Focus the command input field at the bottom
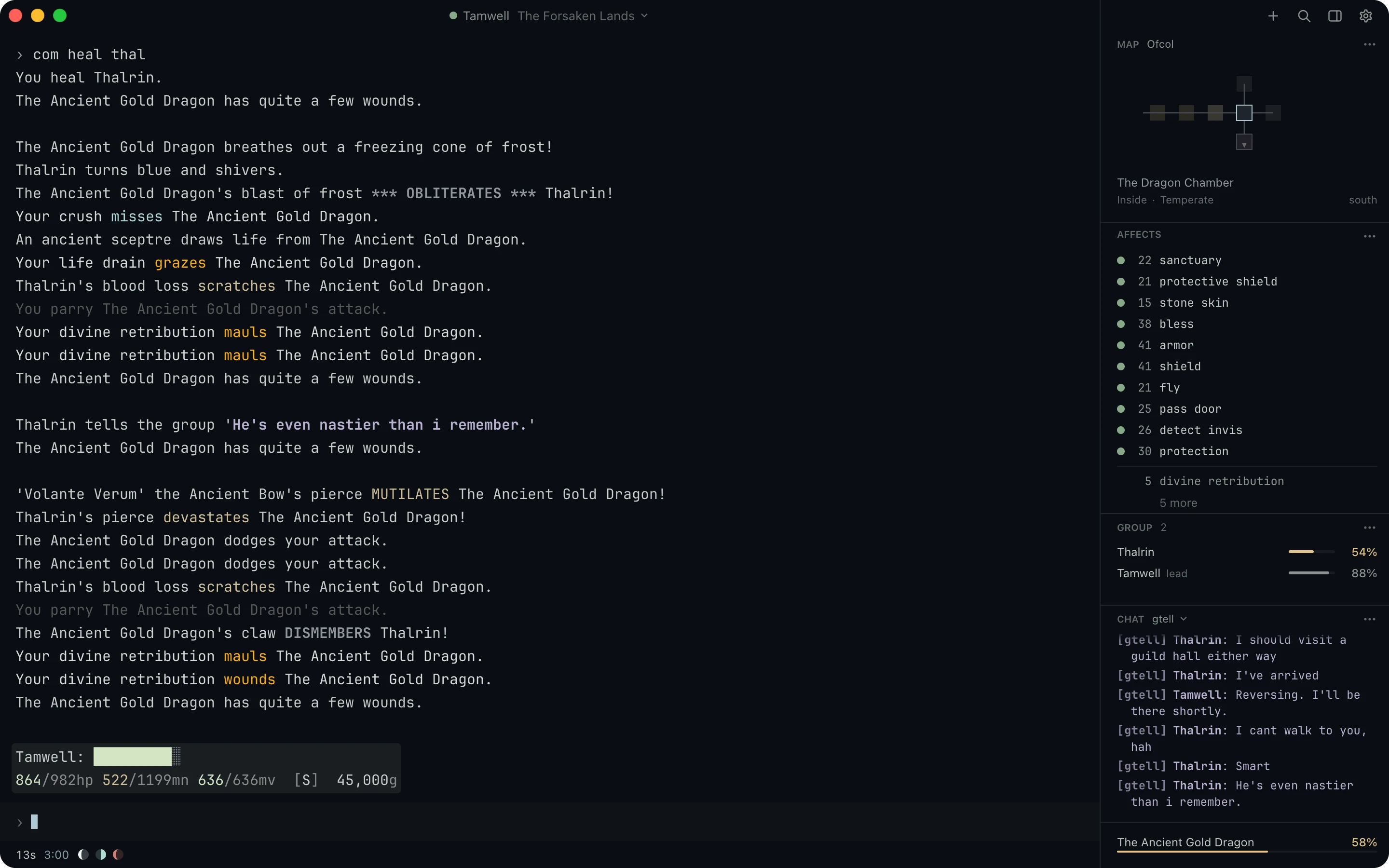 pos(549,822)
